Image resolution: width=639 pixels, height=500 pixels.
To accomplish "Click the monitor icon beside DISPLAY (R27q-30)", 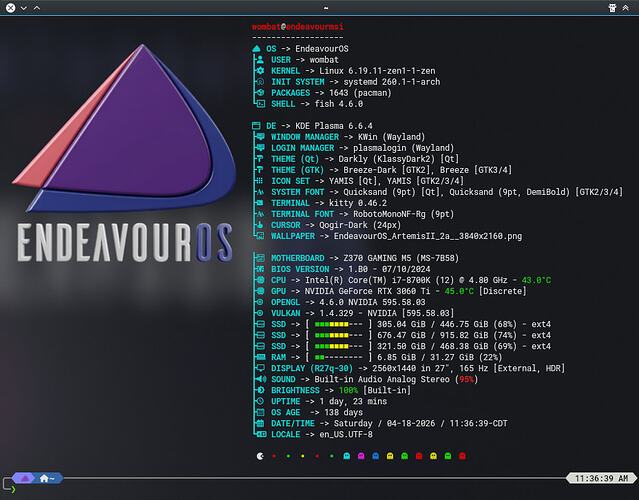I will pos(260,368).
